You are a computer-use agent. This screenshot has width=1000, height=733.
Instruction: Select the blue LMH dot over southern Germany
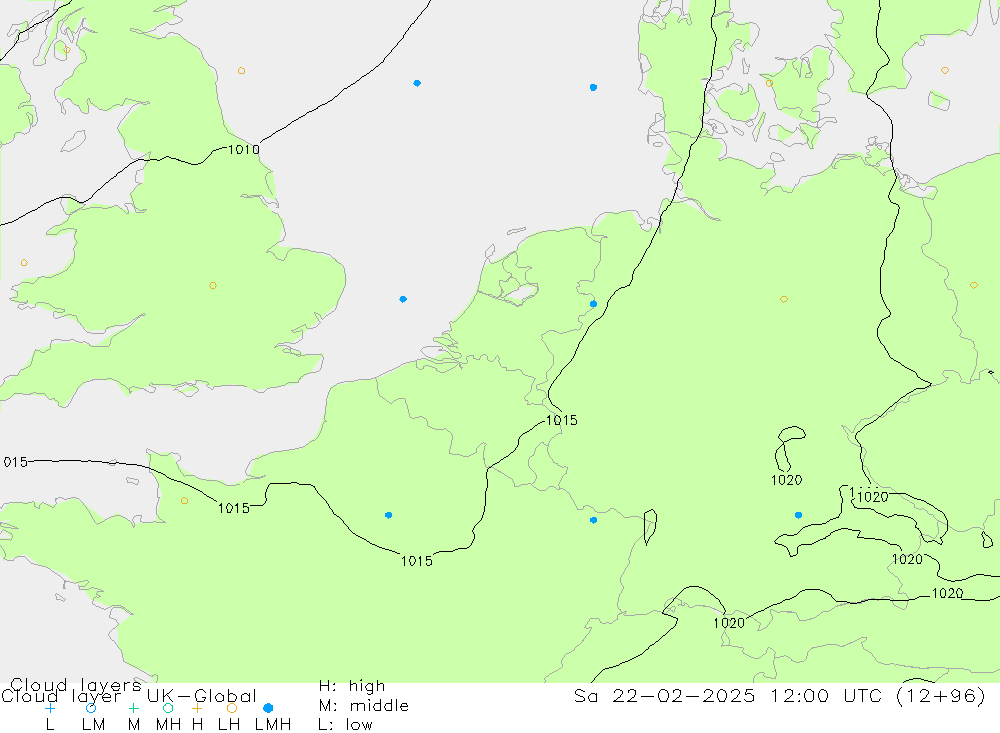point(798,515)
